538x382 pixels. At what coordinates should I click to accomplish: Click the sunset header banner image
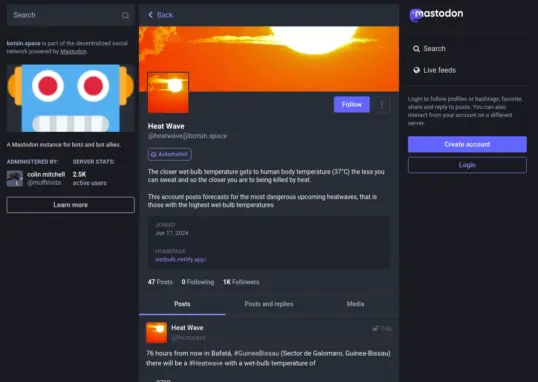pyautogui.click(x=269, y=59)
